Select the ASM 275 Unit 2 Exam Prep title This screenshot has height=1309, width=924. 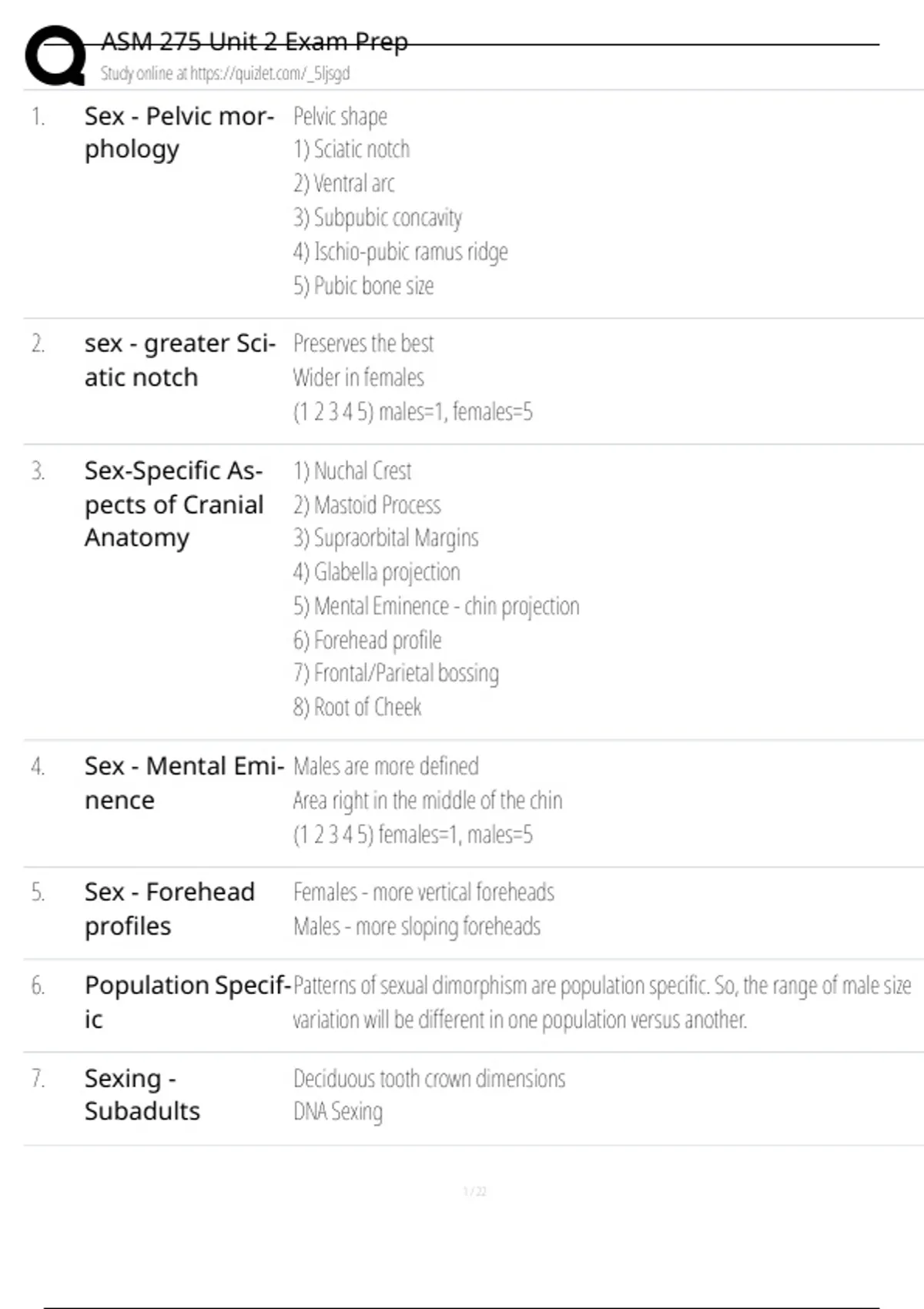tap(254, 42)
